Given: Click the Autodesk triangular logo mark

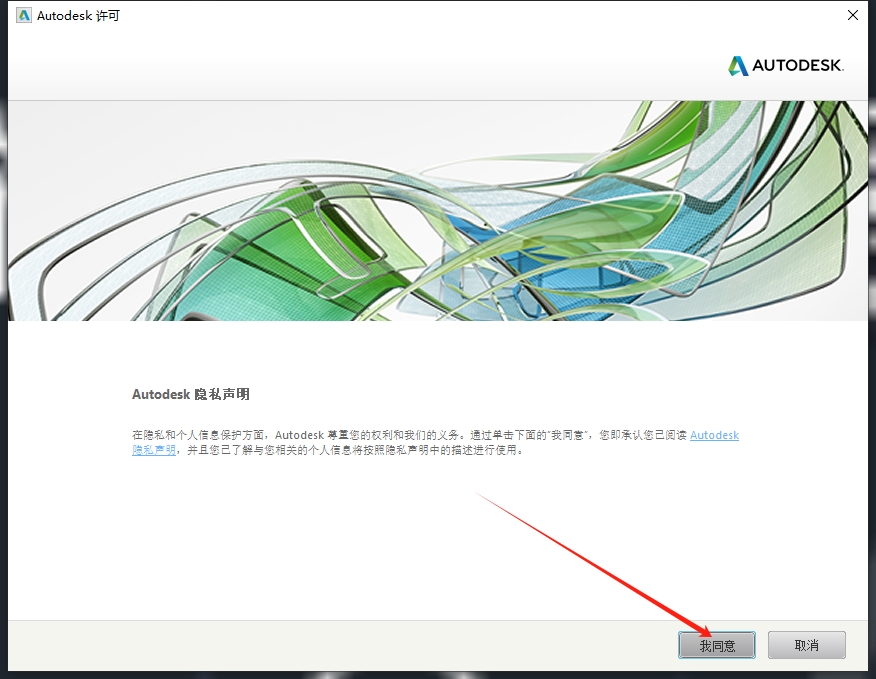Looking at the screenshot, I should (x=738, y=66).
